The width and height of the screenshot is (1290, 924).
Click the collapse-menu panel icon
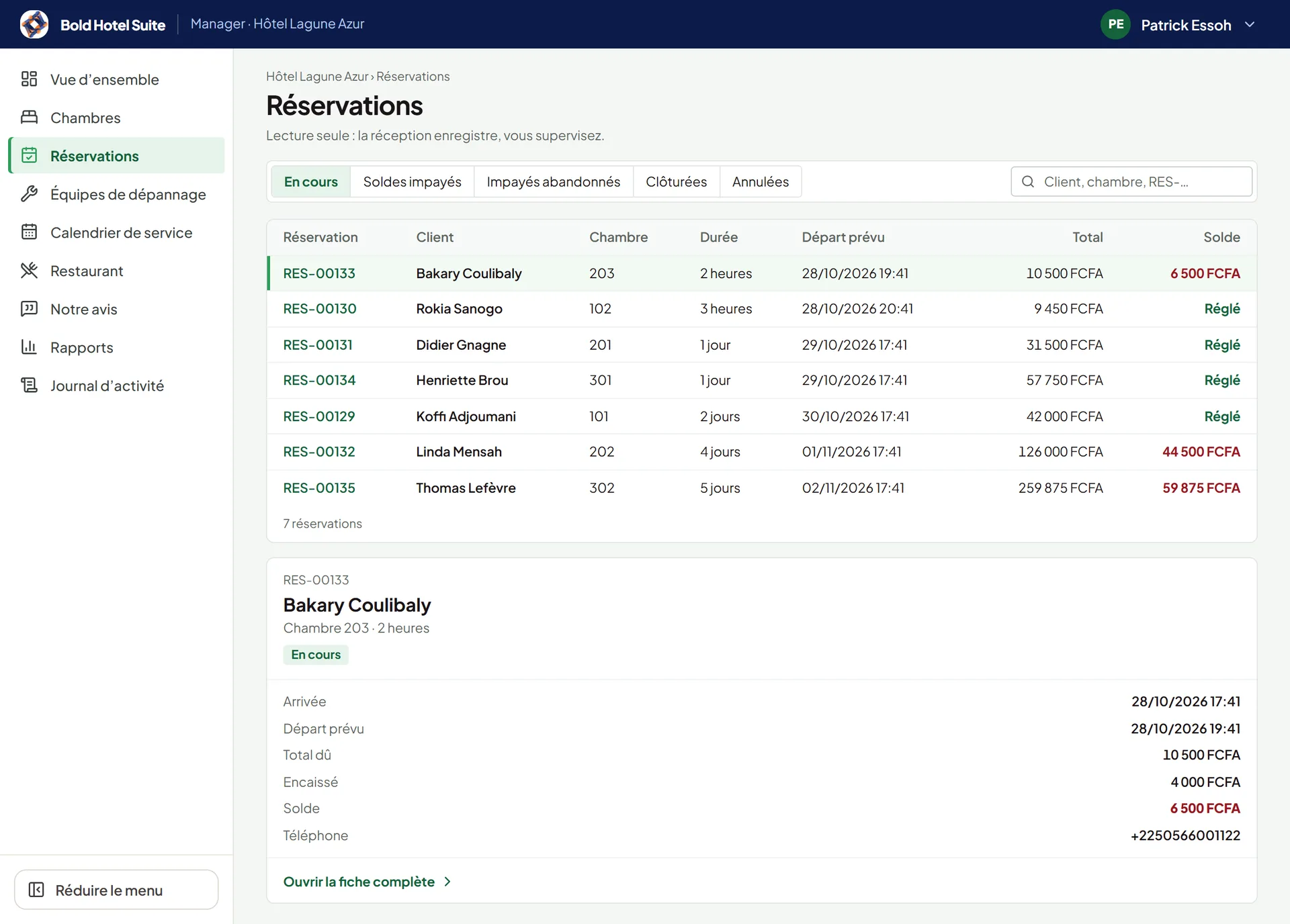(36, 890)
